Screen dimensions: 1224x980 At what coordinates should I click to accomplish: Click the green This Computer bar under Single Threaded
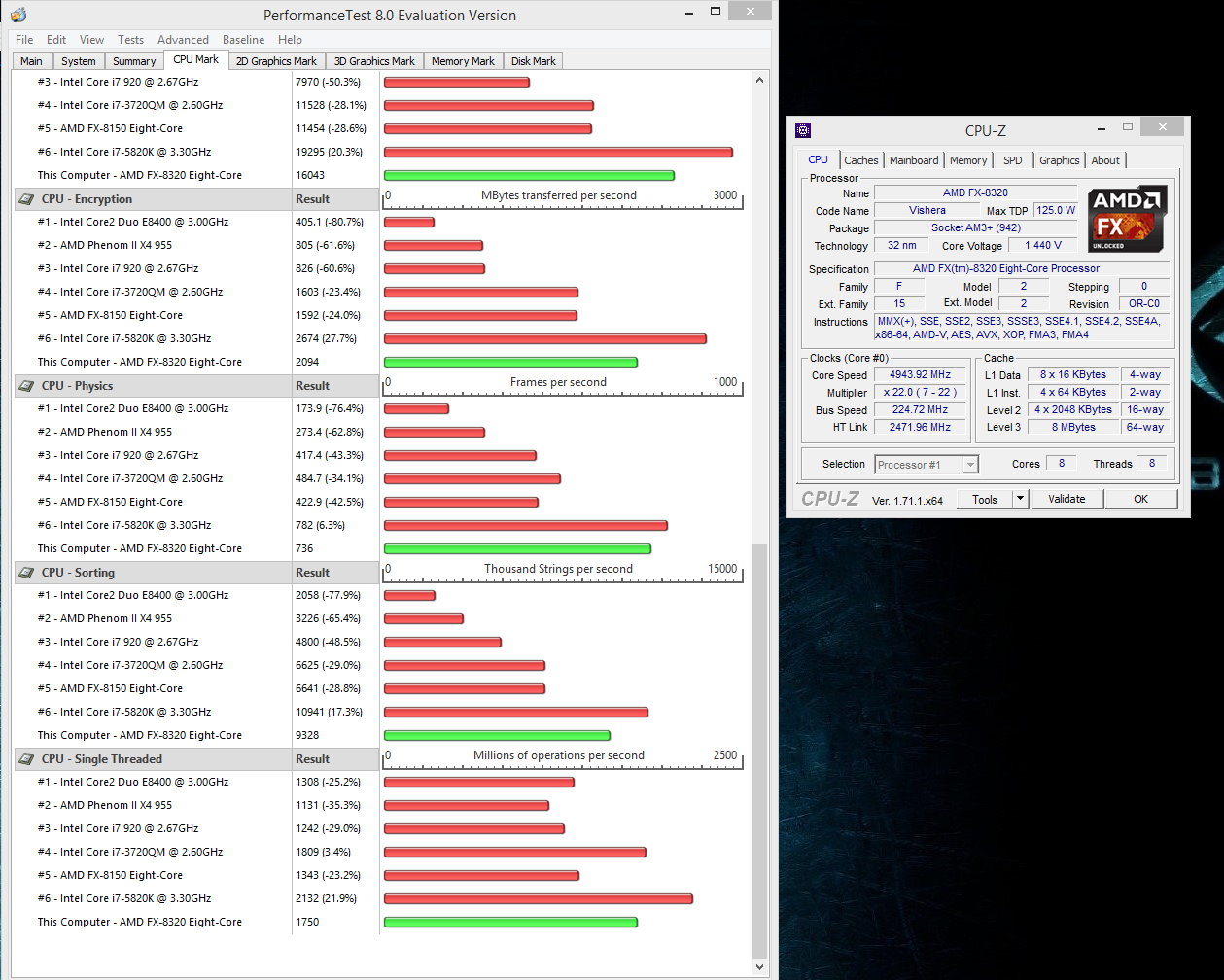[510, 923]
